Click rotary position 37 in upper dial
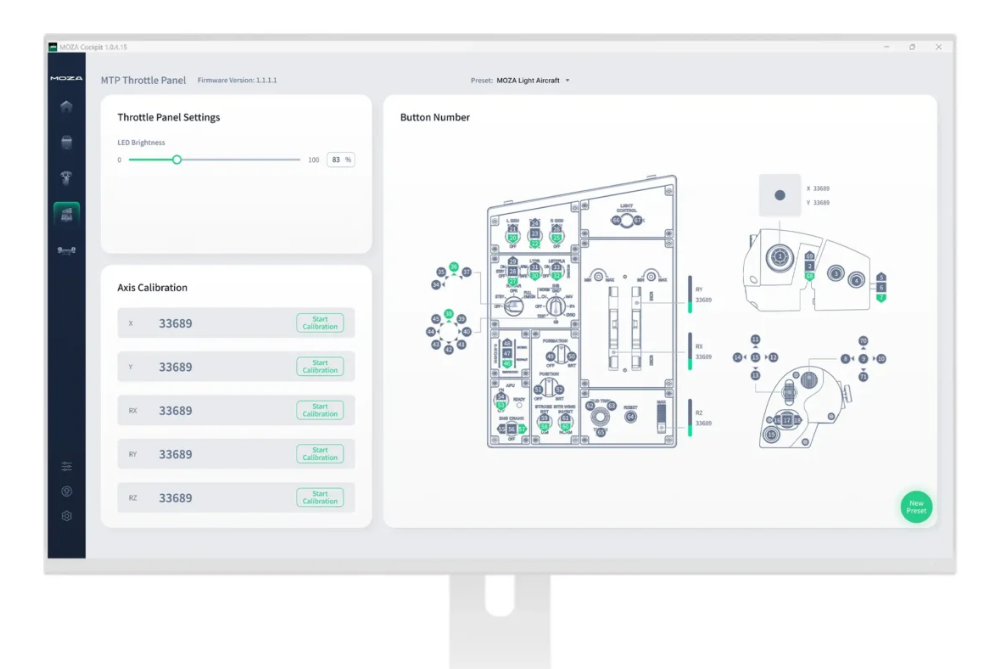 (467, 272)
